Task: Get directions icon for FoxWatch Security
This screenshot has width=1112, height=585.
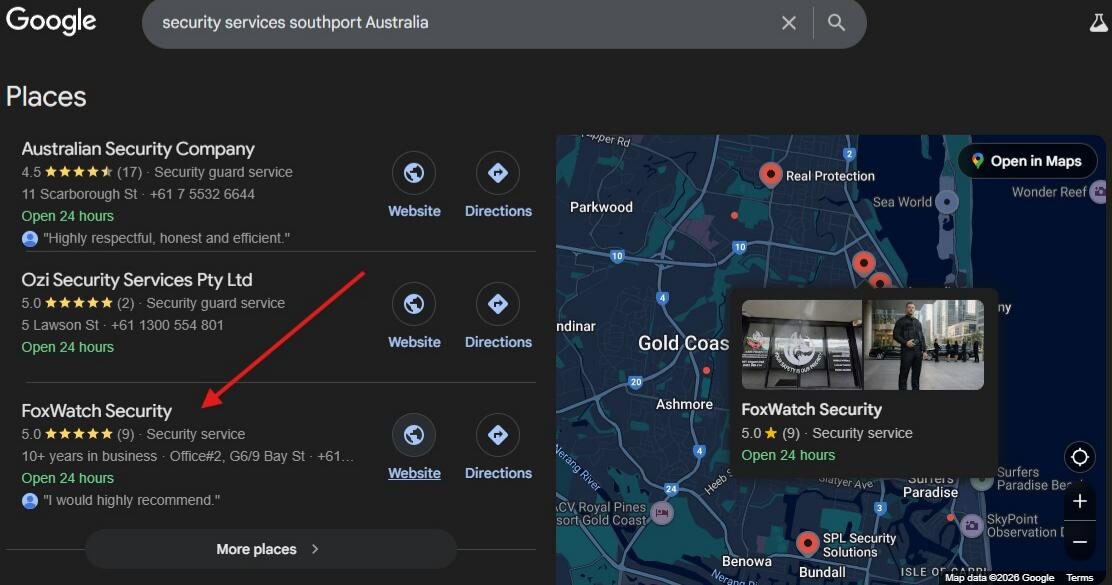Action: tap(498, 435)
